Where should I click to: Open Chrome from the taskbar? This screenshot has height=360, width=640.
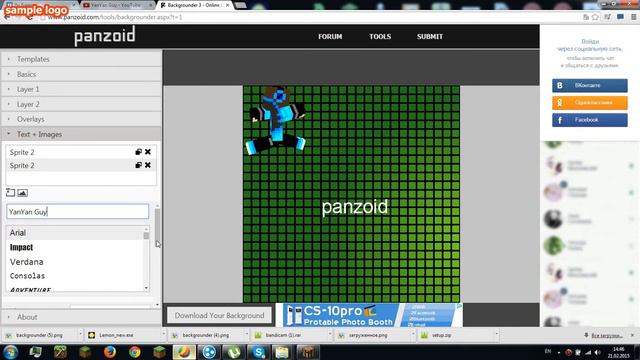[135, 352]
